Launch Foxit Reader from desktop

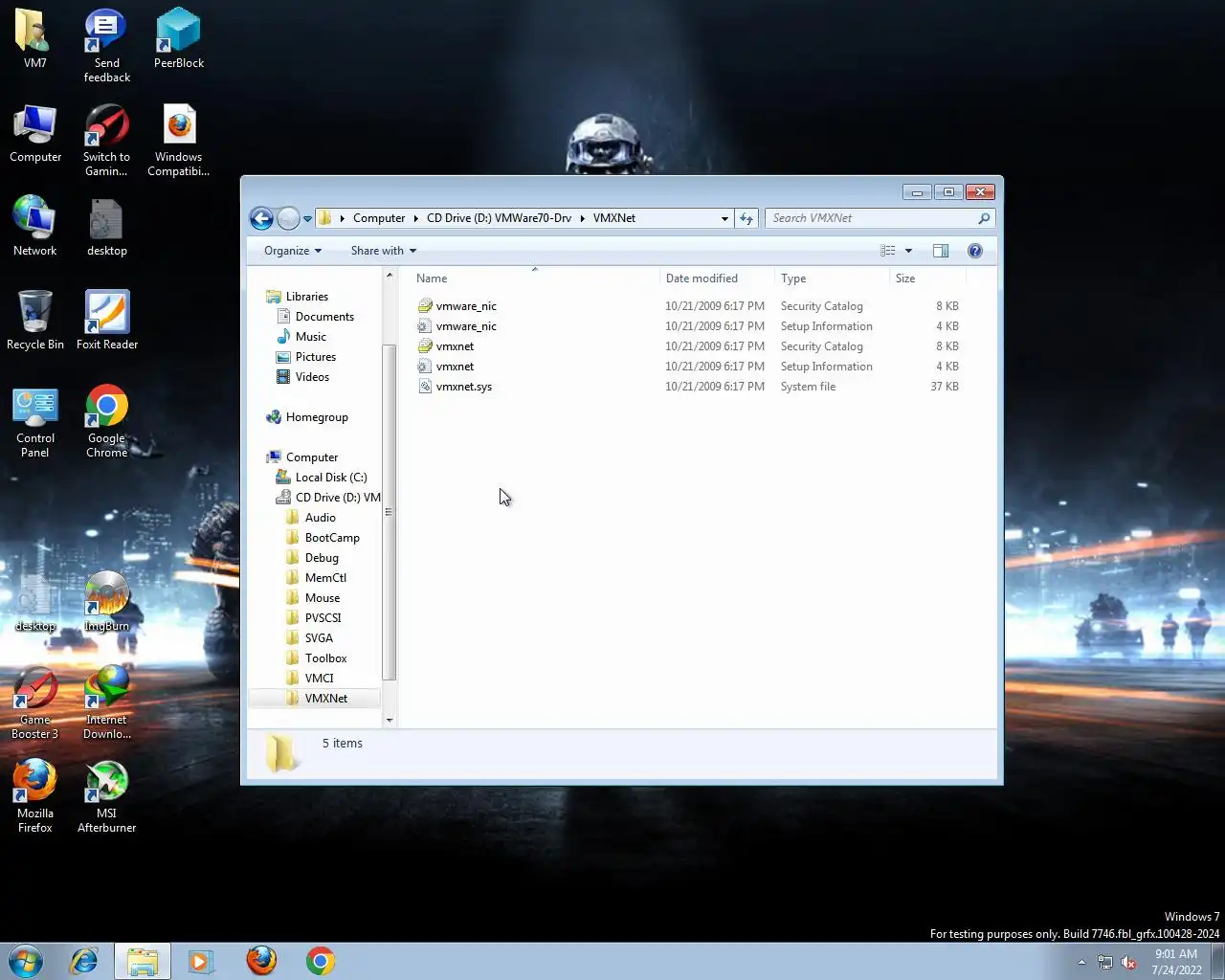(106, 320)
